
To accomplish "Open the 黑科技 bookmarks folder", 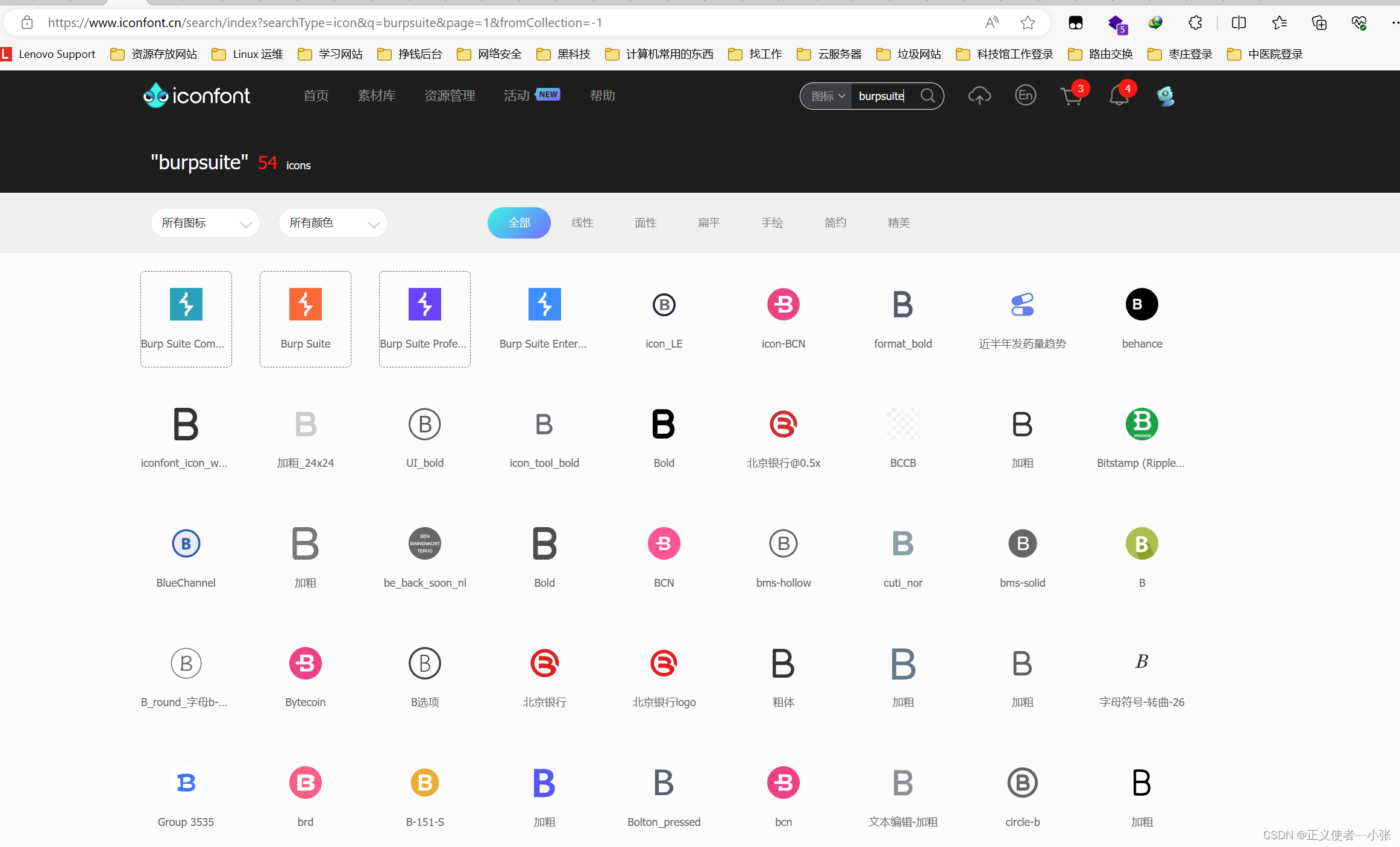I will (x=563, y=54).
